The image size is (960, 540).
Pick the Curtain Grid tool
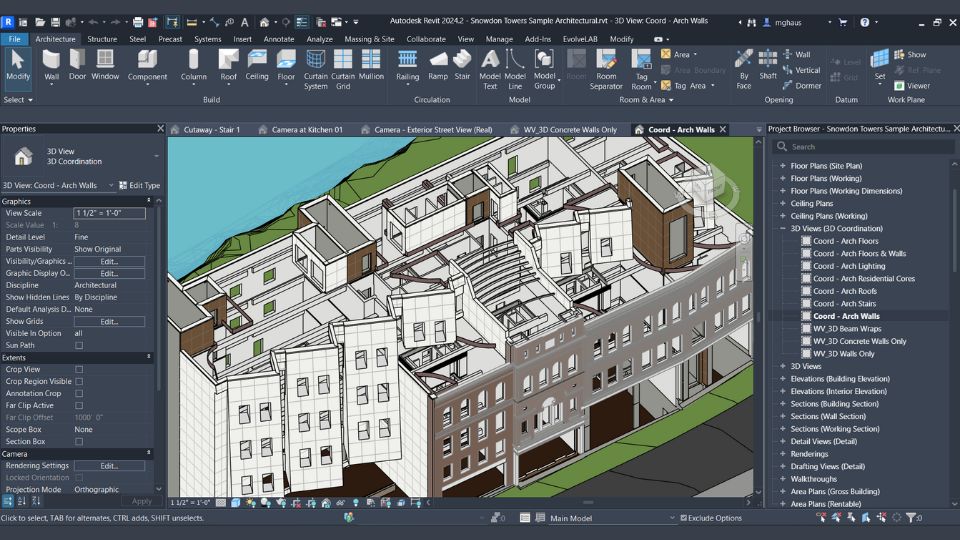343,69
